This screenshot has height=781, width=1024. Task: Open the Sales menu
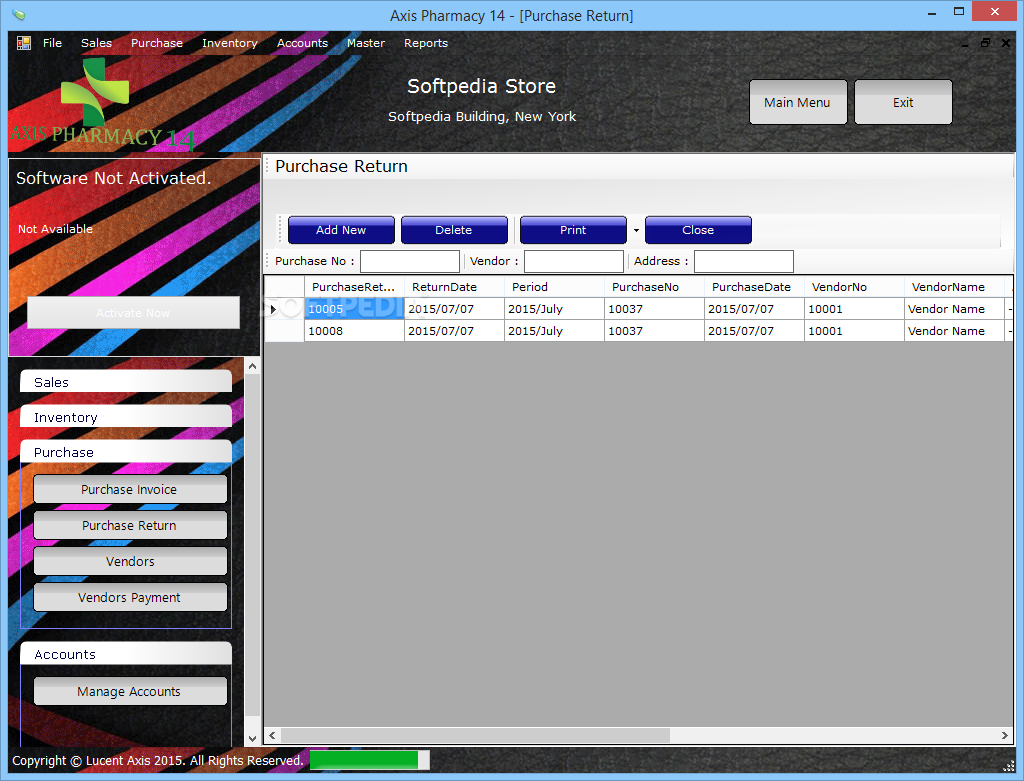pyautogui.click(x=96, y=43)
